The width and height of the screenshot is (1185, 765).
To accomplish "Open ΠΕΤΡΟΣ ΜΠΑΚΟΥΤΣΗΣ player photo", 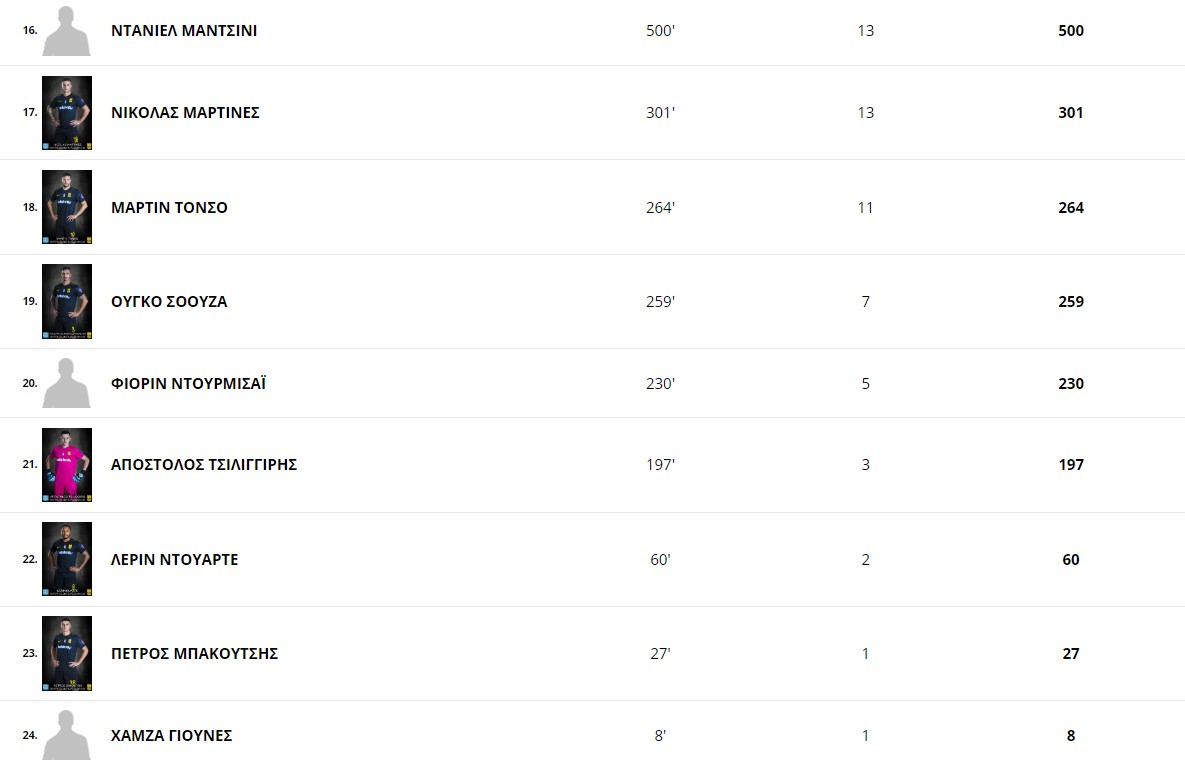I will click(67, 654).
